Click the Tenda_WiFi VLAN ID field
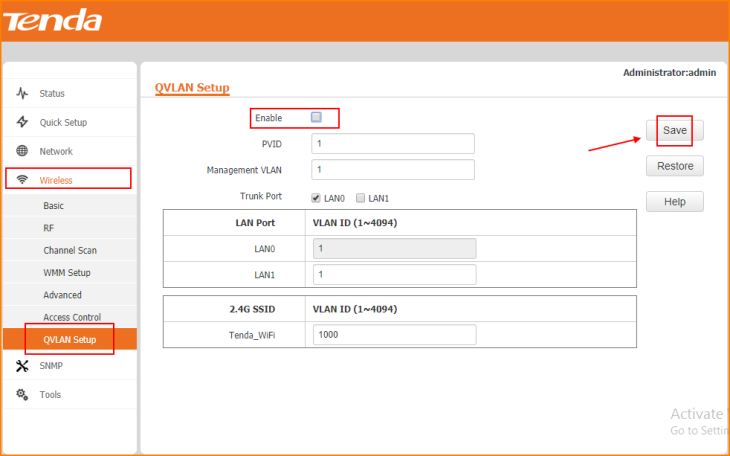 pos(392,335)
